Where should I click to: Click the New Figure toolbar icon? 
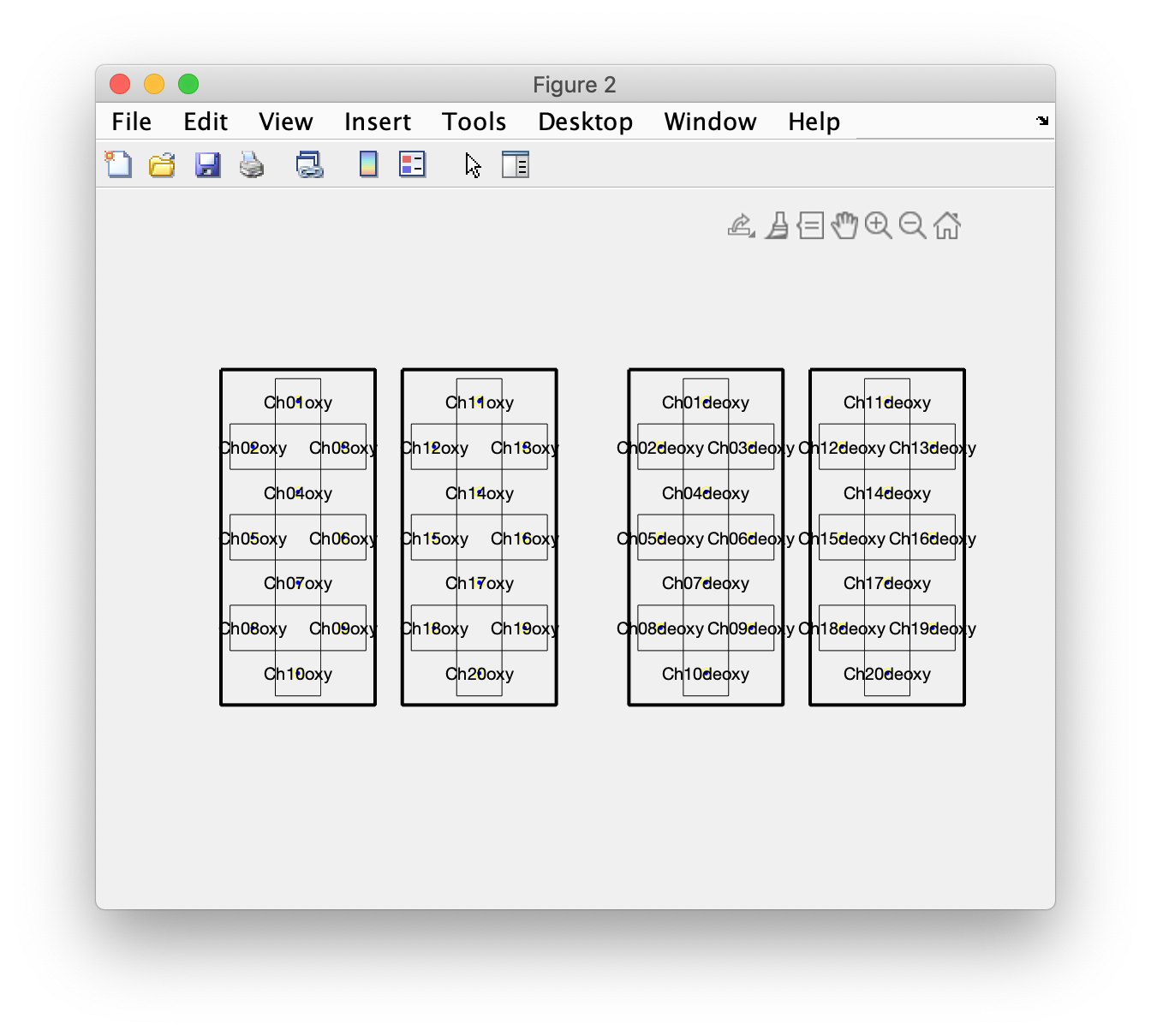coord(118,164)
